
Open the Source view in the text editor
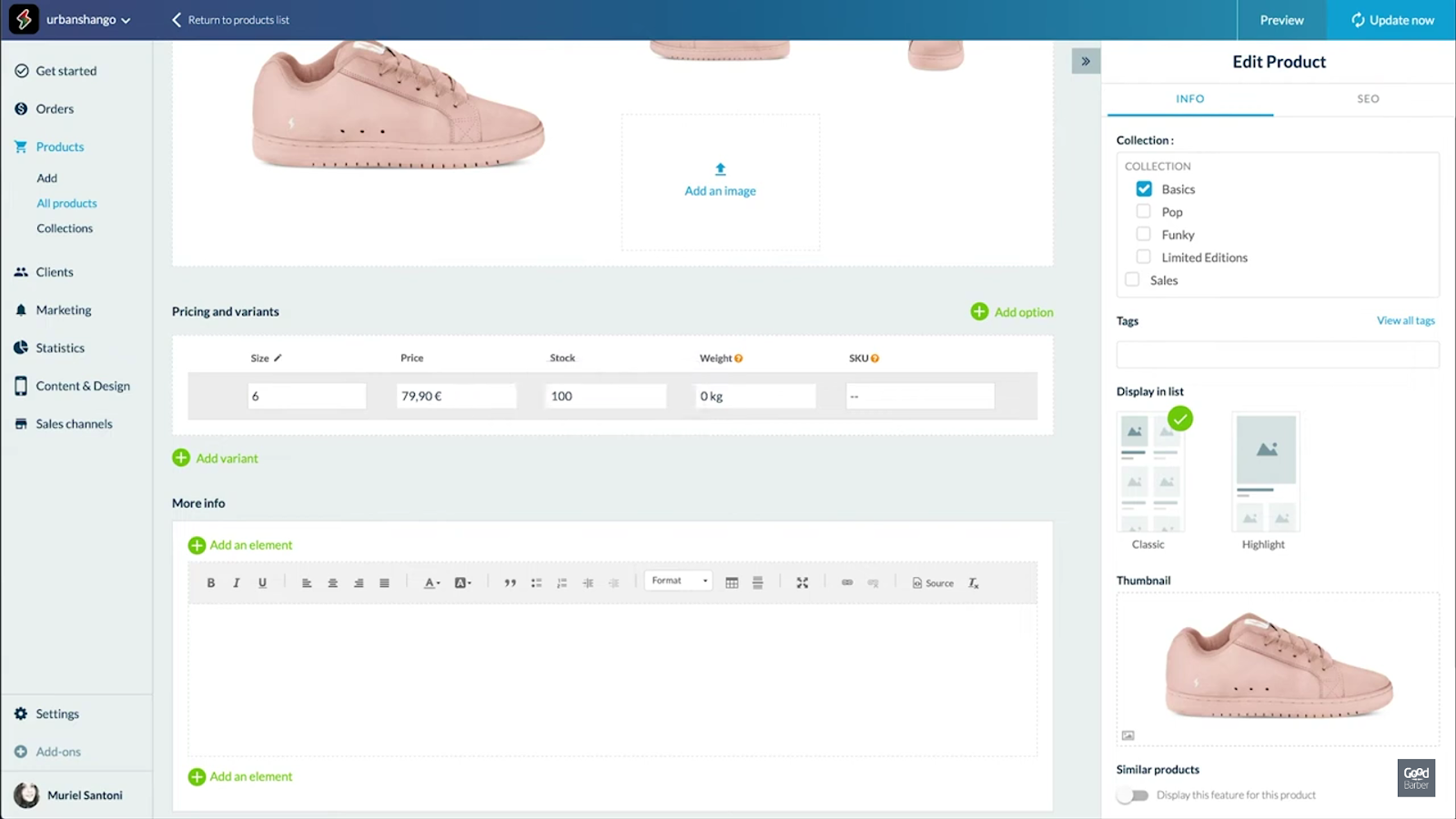pos(932,582)
